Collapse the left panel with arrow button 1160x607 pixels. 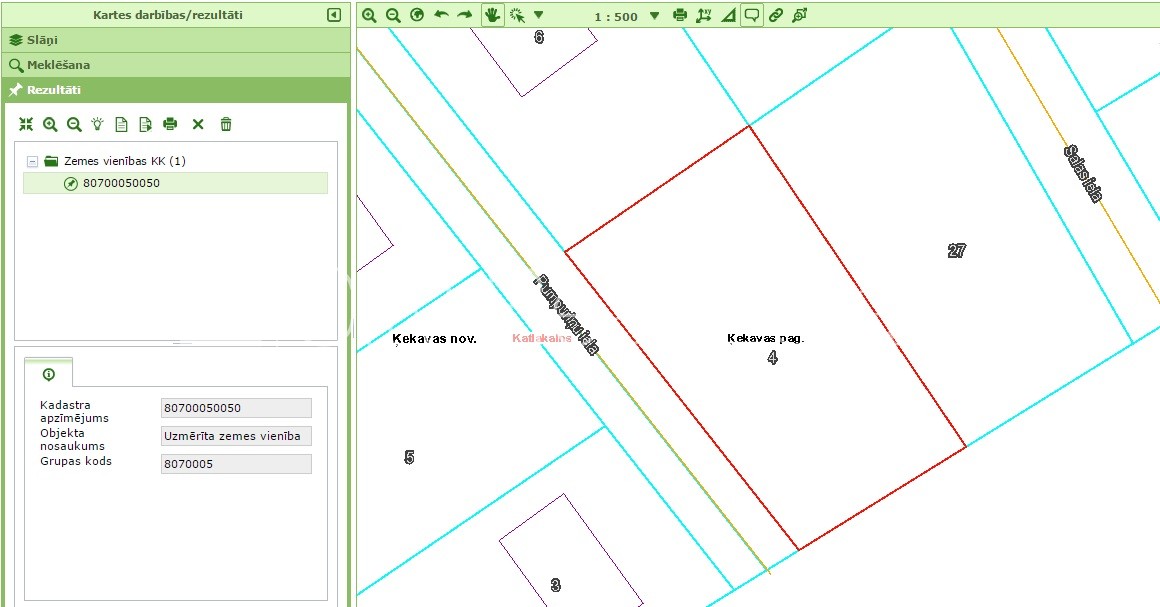pyautogui.click(x=334, y=15)
